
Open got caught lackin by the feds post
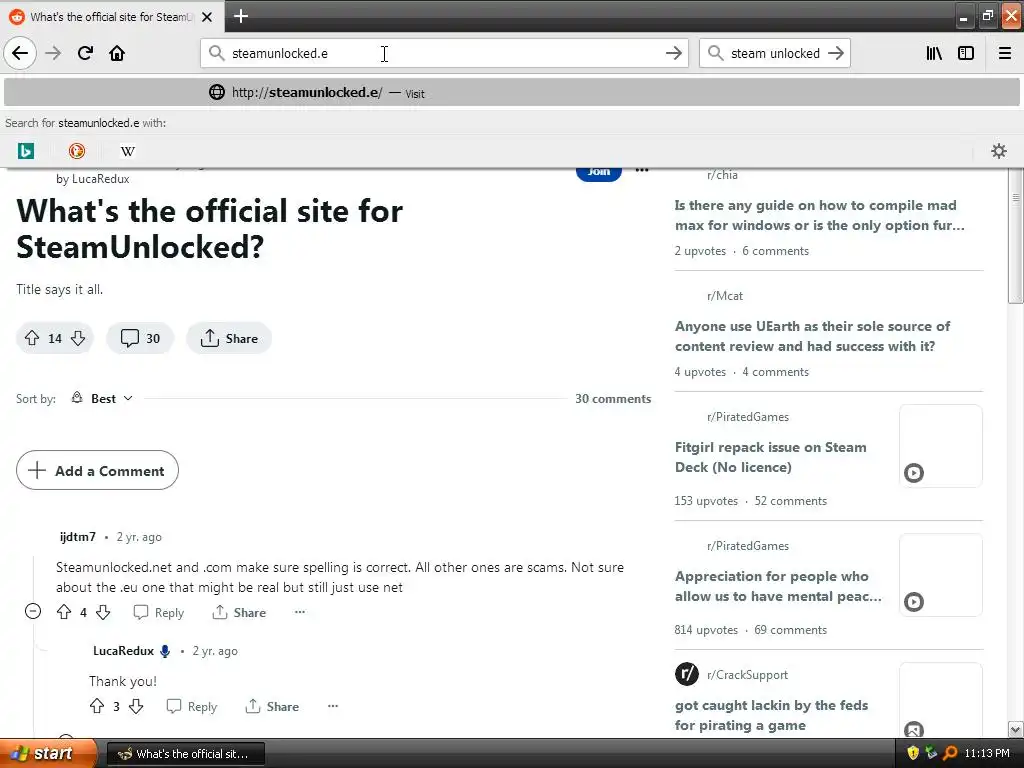(771, 715)
